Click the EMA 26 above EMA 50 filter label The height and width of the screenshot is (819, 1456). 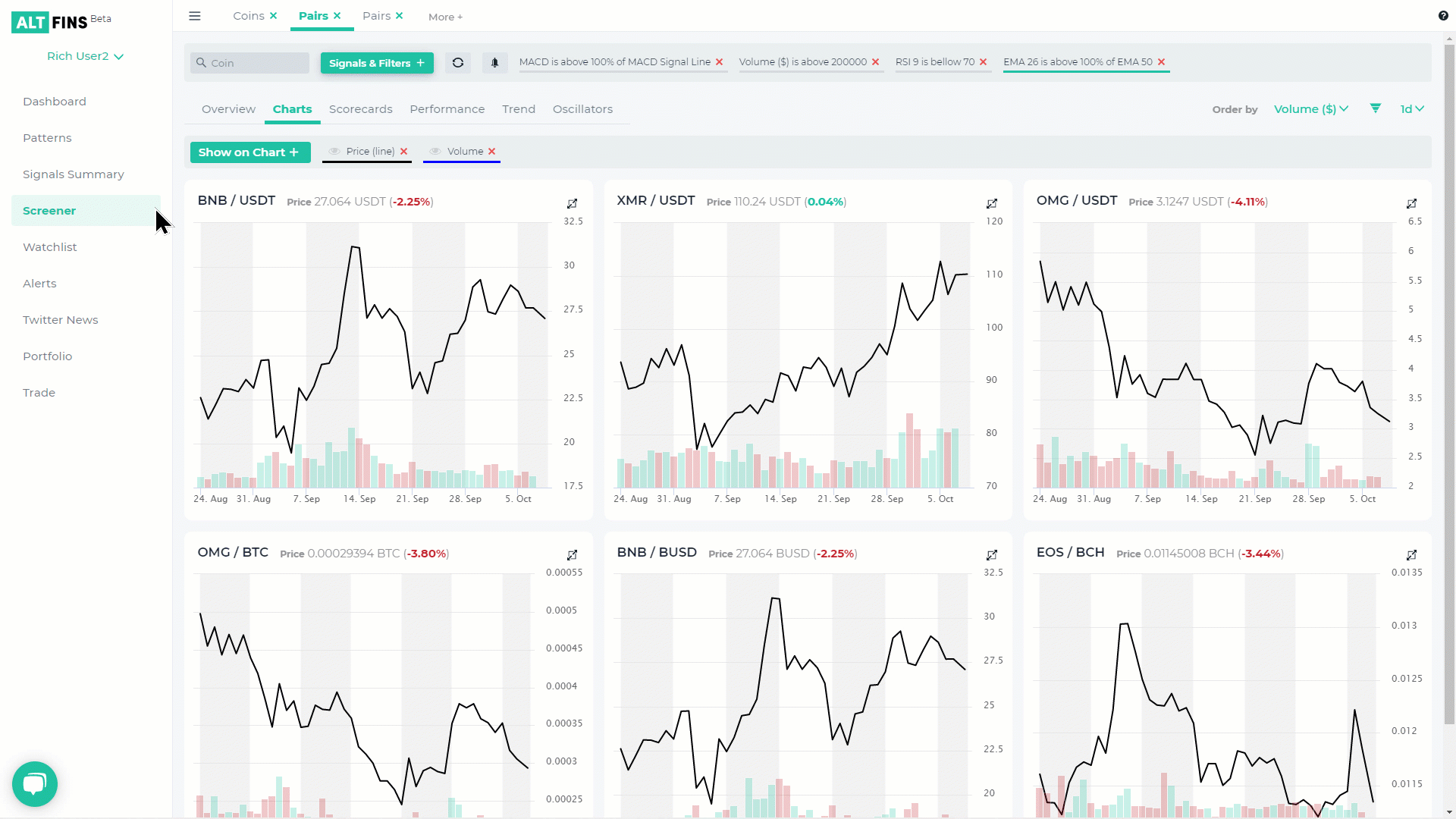pyautogui.click(x=1078, y=62)
